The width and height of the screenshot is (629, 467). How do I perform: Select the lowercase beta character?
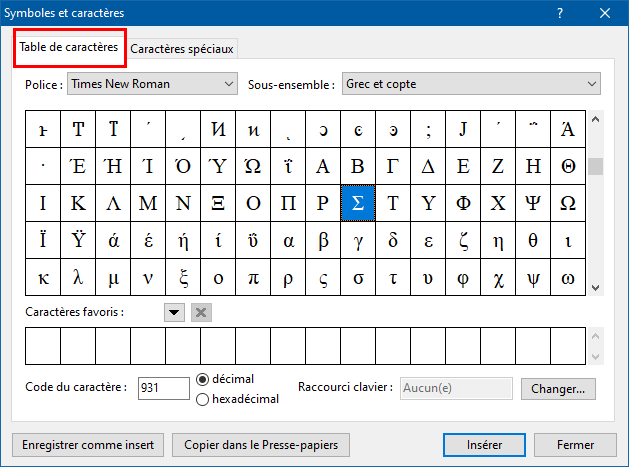click(x=323, y=240)
